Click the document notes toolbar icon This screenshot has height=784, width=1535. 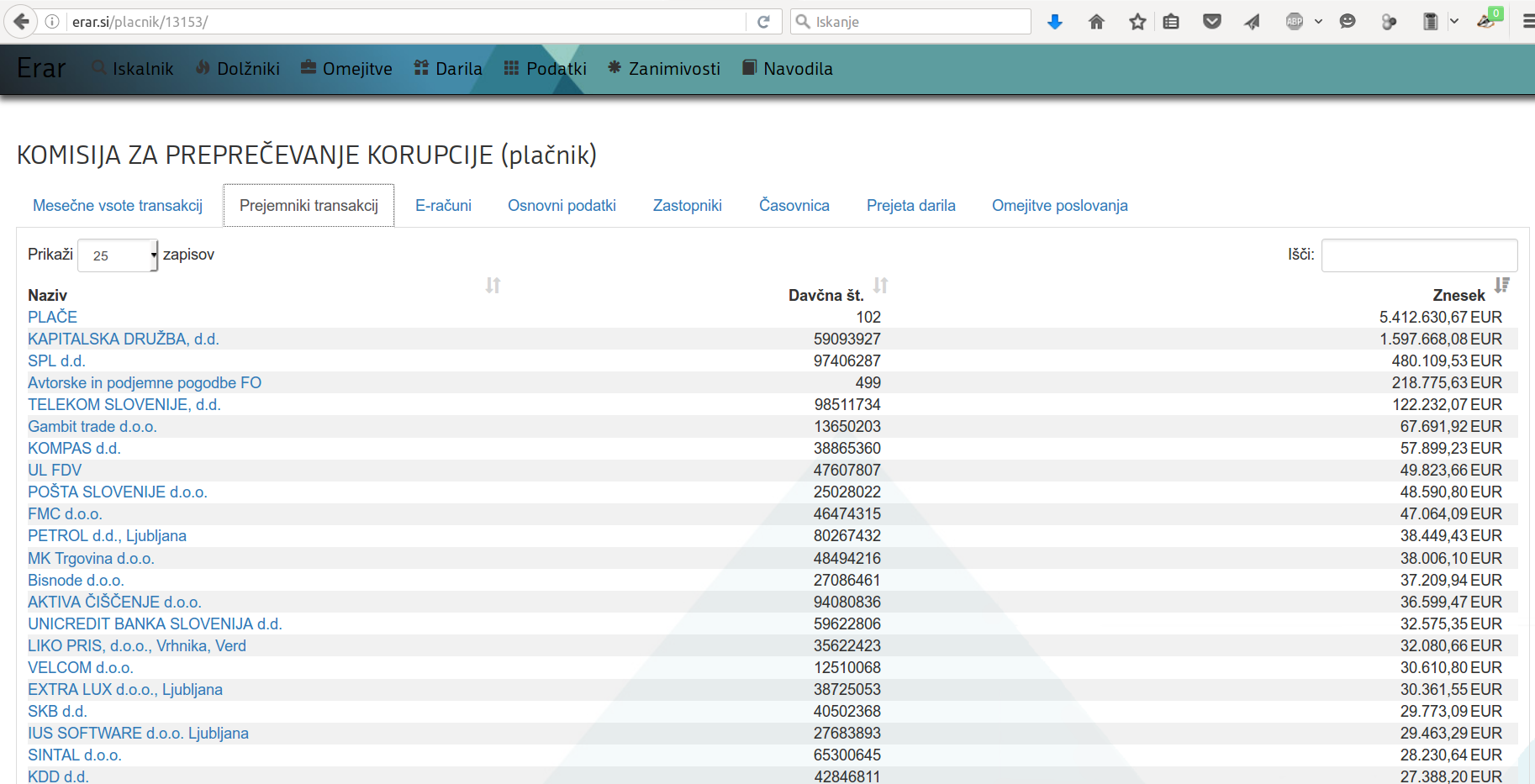[1430, 22]
